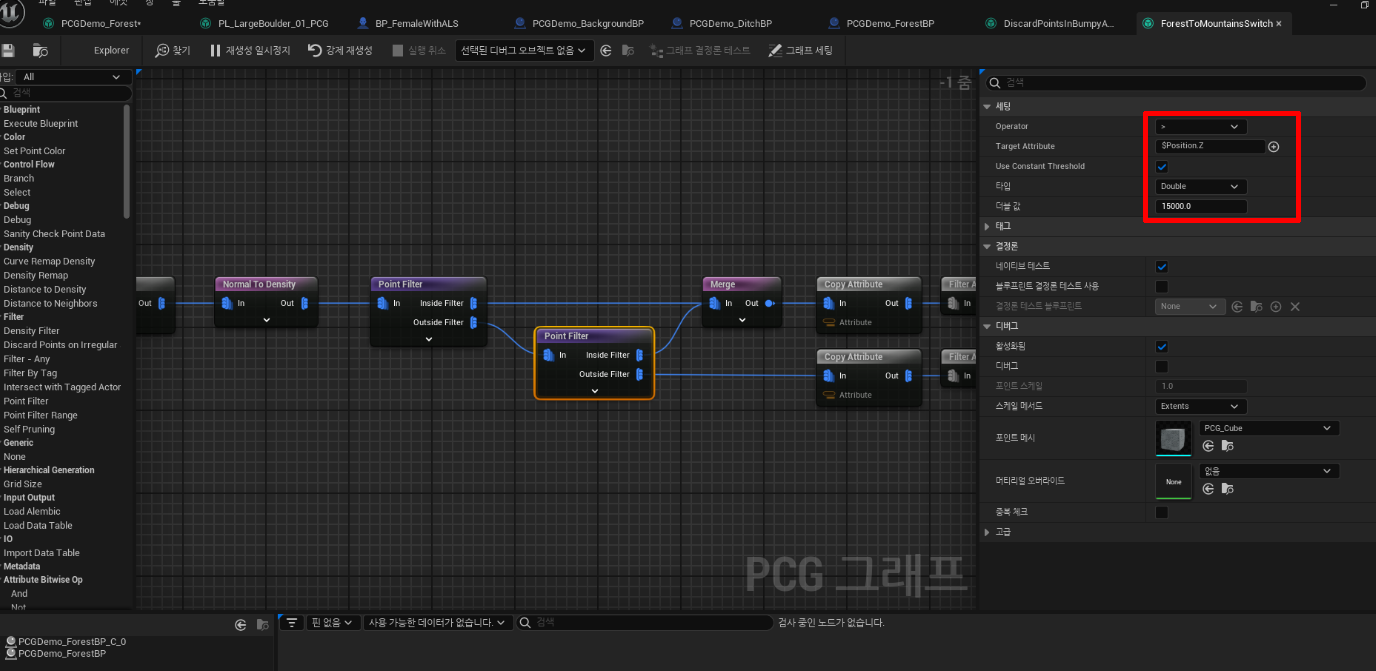Viewport: 1376px width, 671px height.
Task: Switch to PCGDemo_DitchBP tab
Action: (730, 23)
